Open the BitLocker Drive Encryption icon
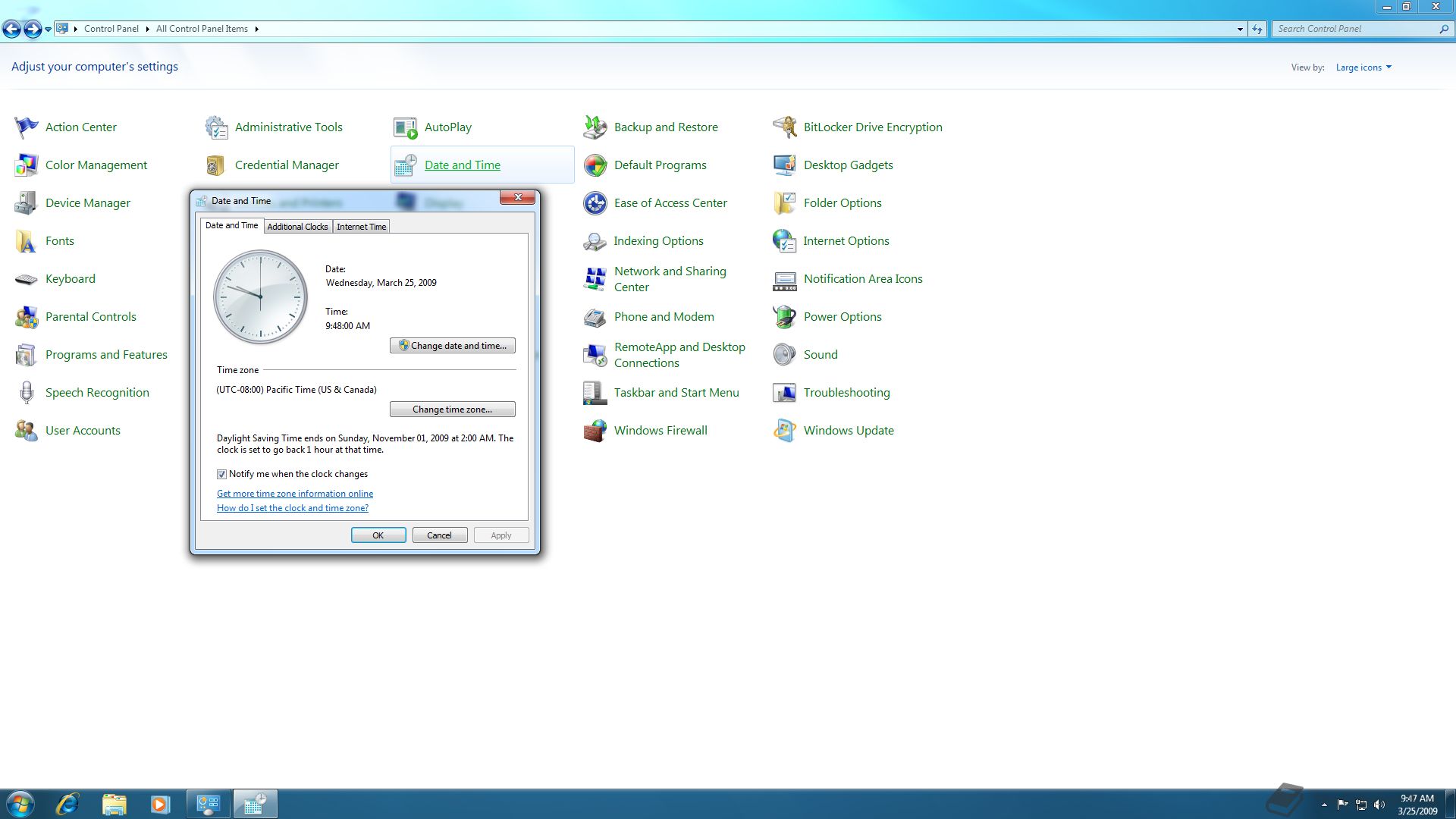 (785, 127)
